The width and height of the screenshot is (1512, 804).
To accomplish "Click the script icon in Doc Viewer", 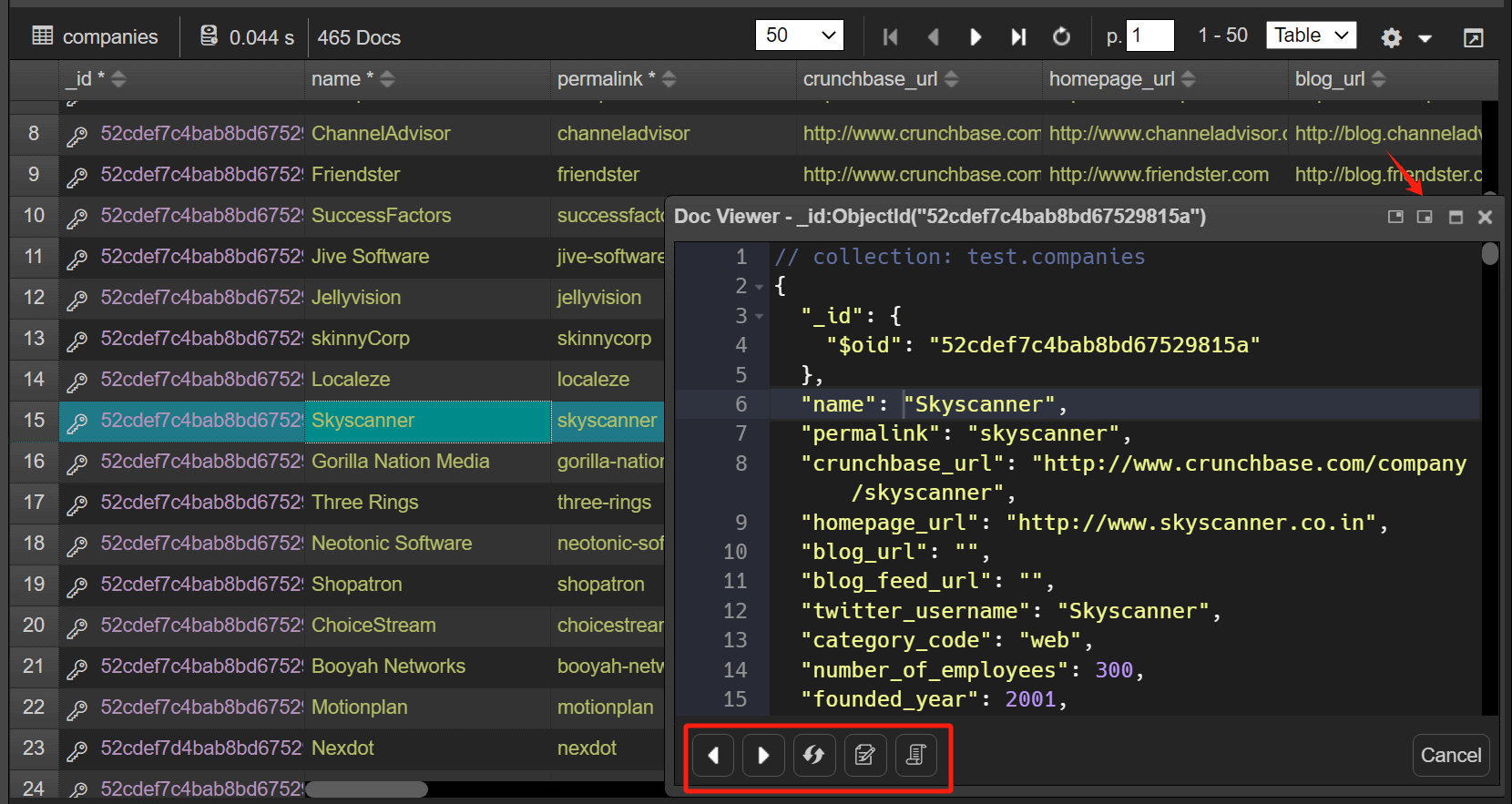I will pyautogui.click(x=916, y=755).
